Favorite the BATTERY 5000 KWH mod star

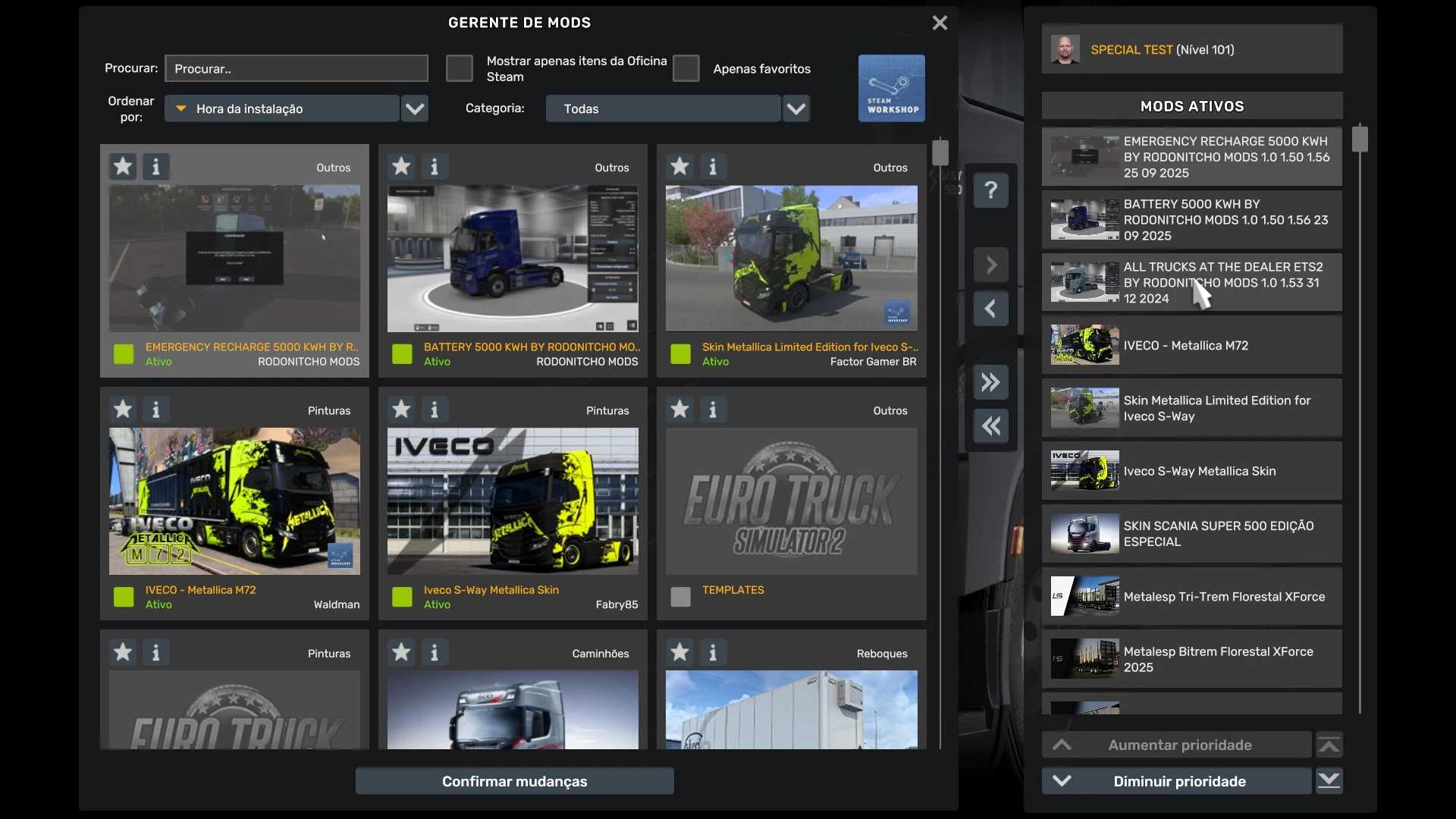(x=401, y=166)
